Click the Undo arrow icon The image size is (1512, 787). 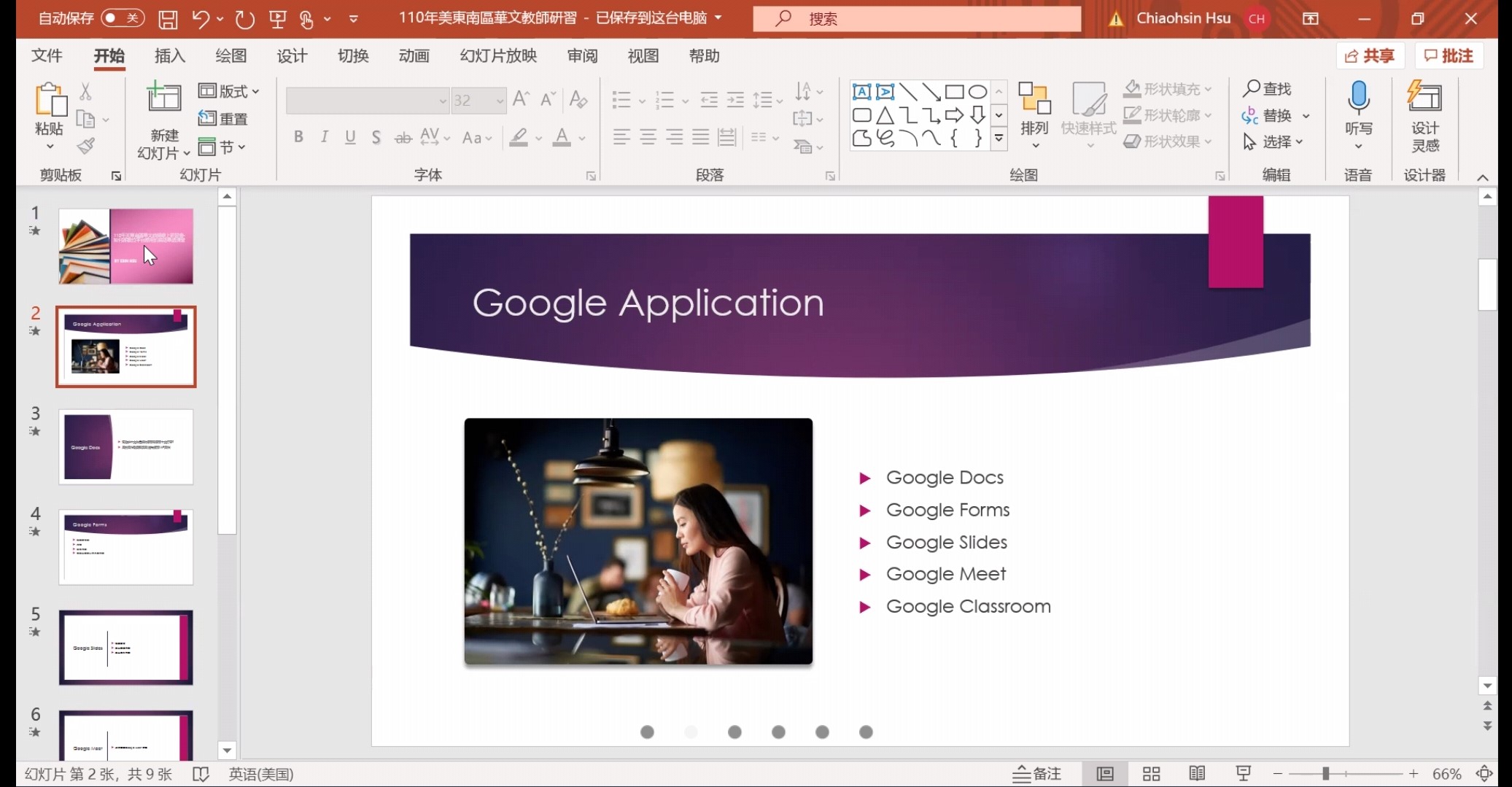coord(201,19)
